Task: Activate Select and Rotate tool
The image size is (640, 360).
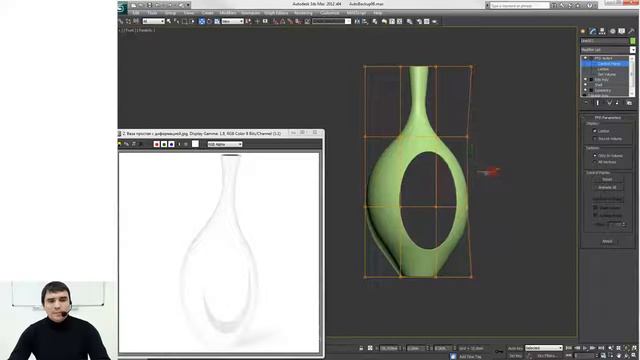Action: coord(209,21)
